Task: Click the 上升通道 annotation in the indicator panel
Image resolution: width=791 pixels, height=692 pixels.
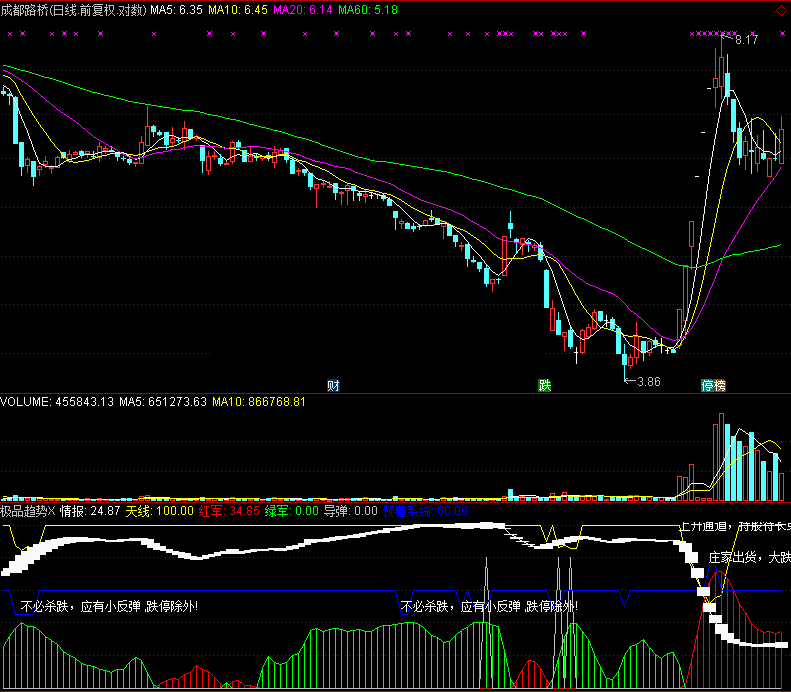Action: 707,525
